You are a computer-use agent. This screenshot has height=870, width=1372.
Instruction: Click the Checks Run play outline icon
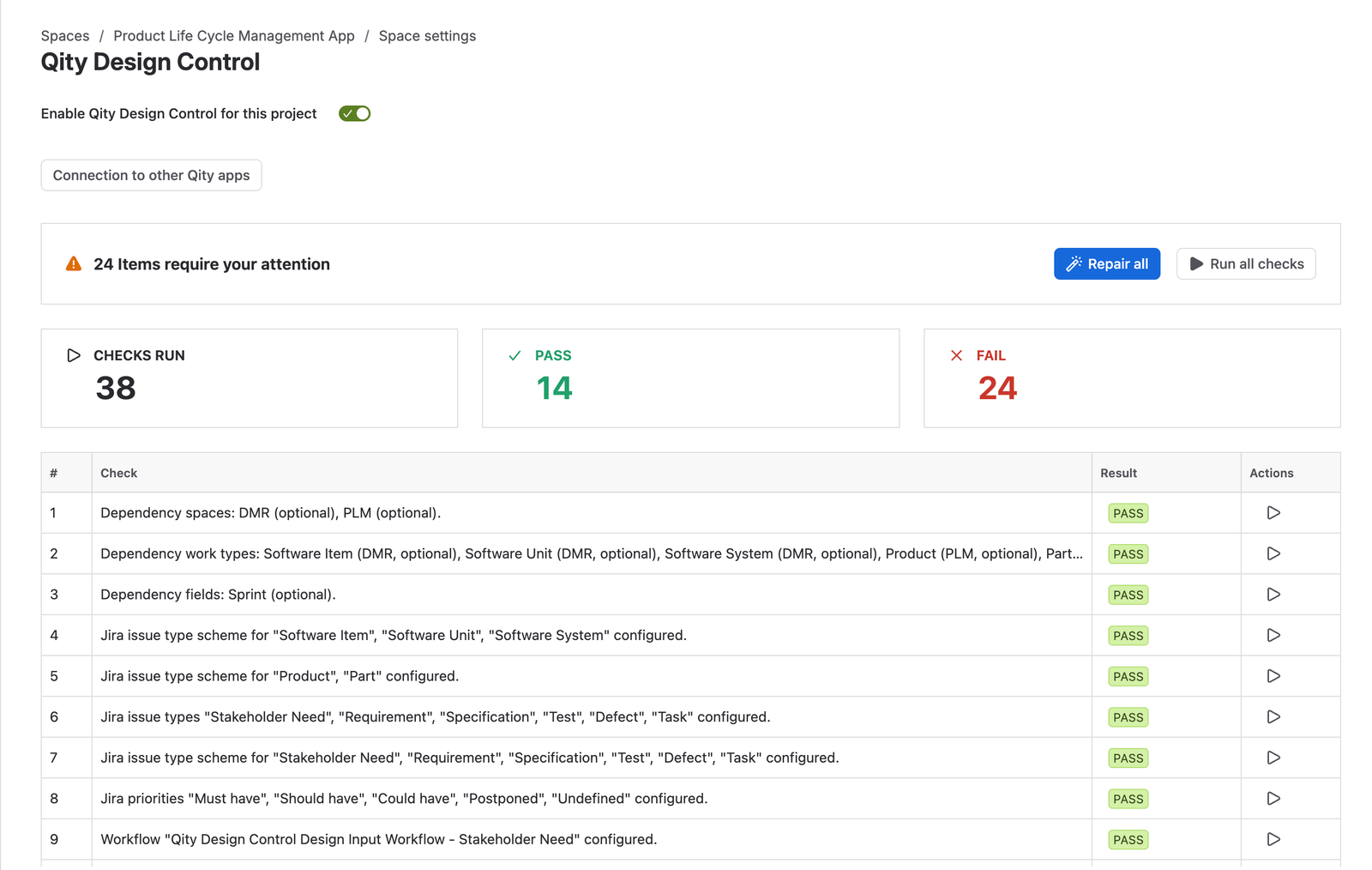coord(74,355)
